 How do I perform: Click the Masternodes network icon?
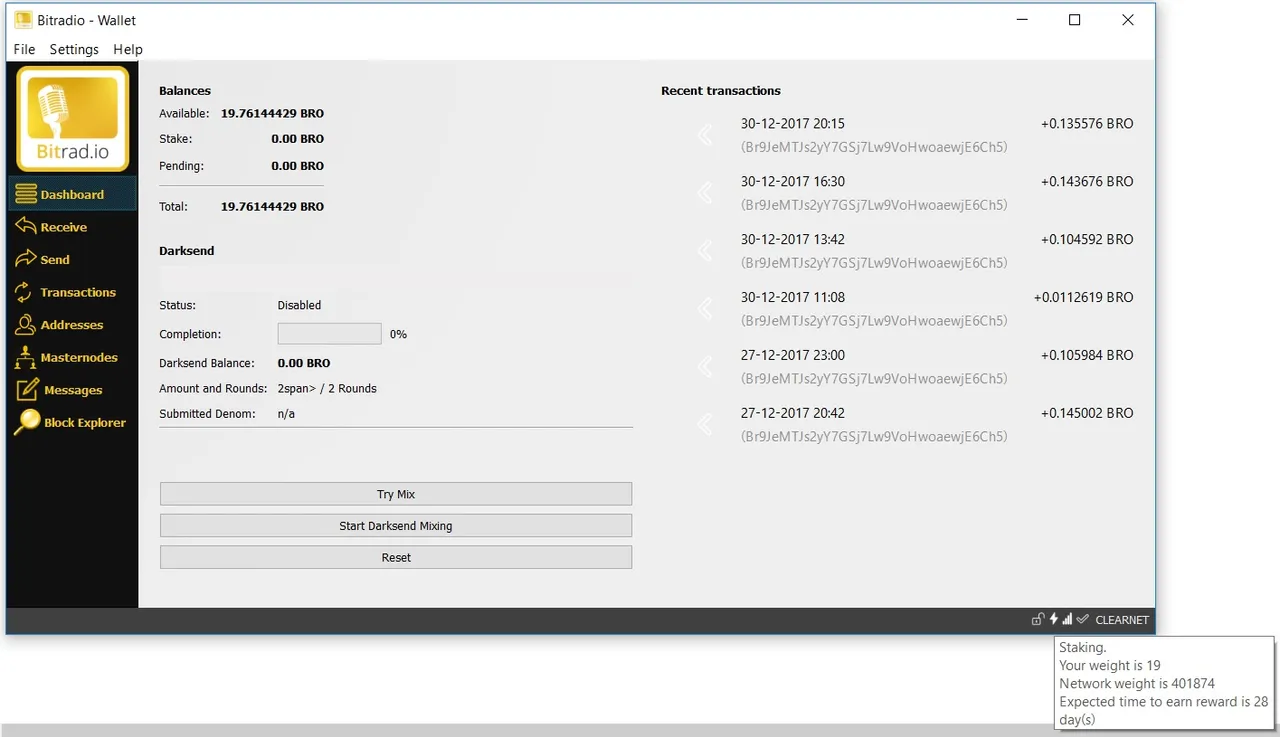point(25,357)
